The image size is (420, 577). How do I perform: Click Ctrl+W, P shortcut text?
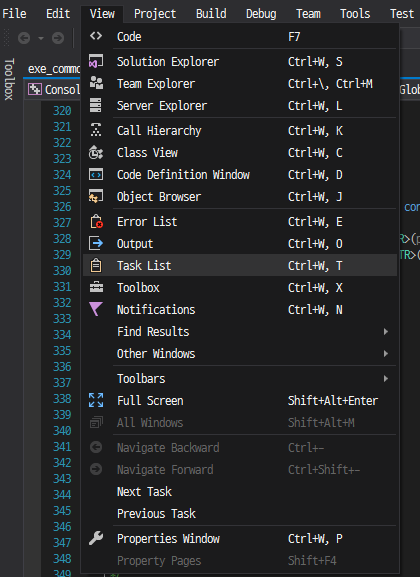click(x=315, y=539)
